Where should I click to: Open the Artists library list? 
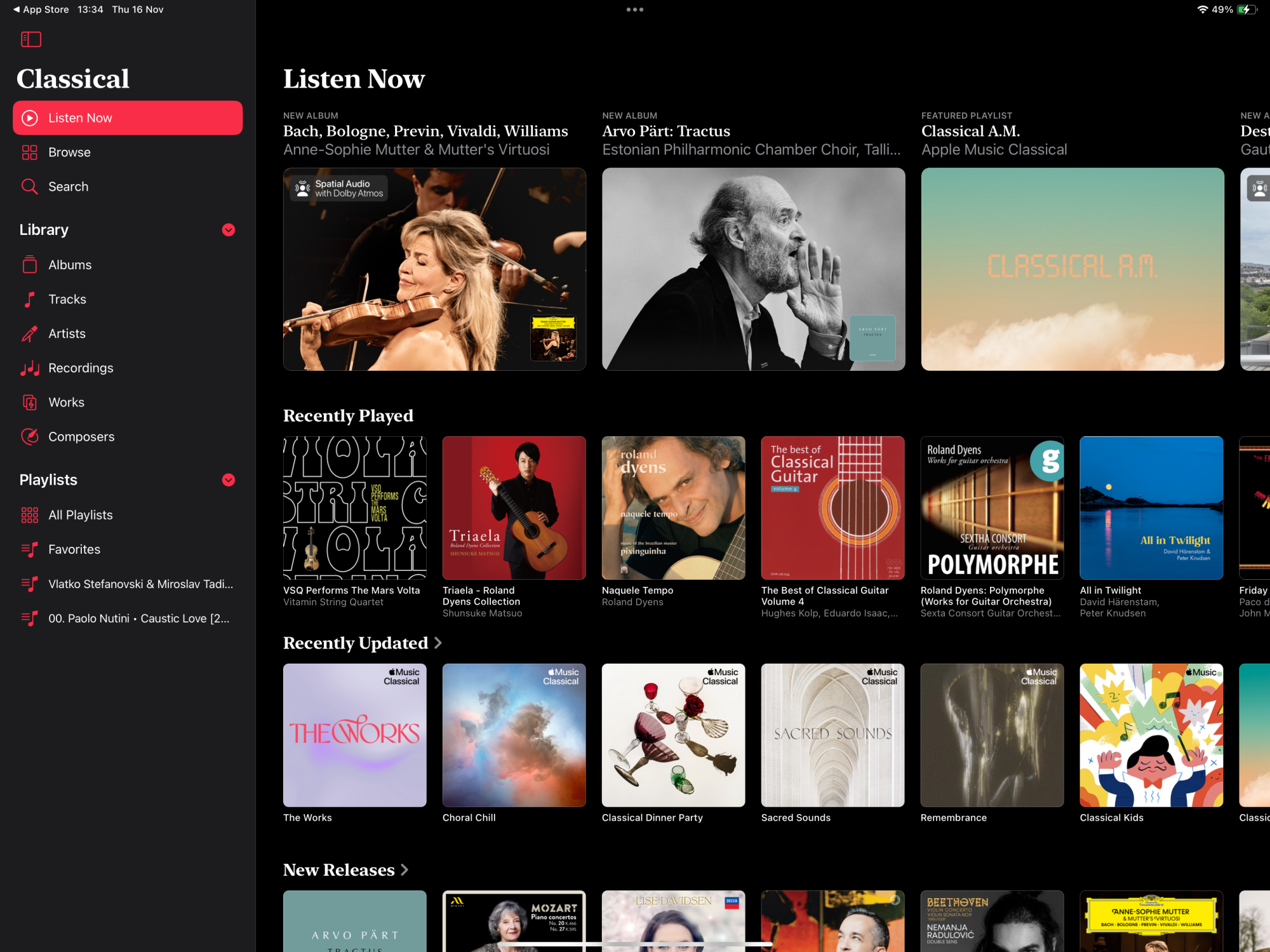(128, 333)
